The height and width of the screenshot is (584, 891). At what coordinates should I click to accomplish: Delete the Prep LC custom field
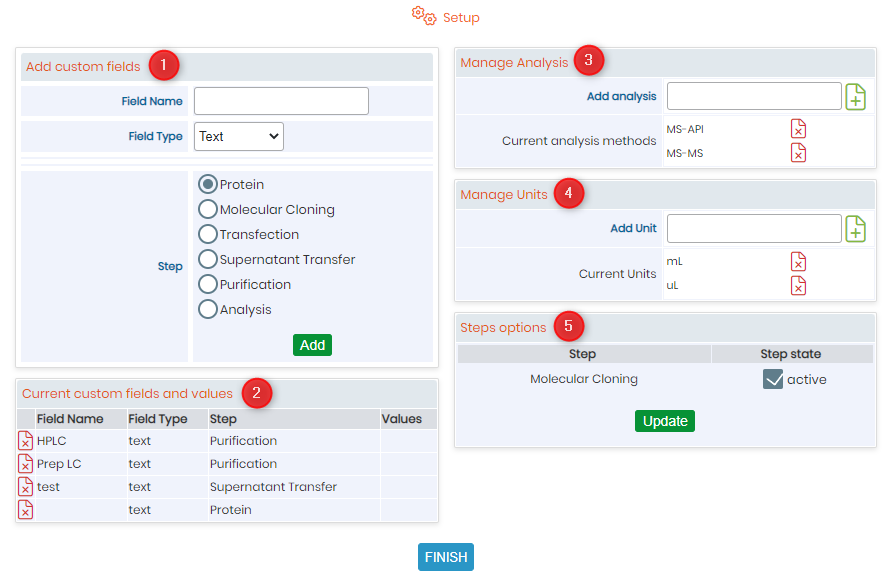click(x=26, y=464)
